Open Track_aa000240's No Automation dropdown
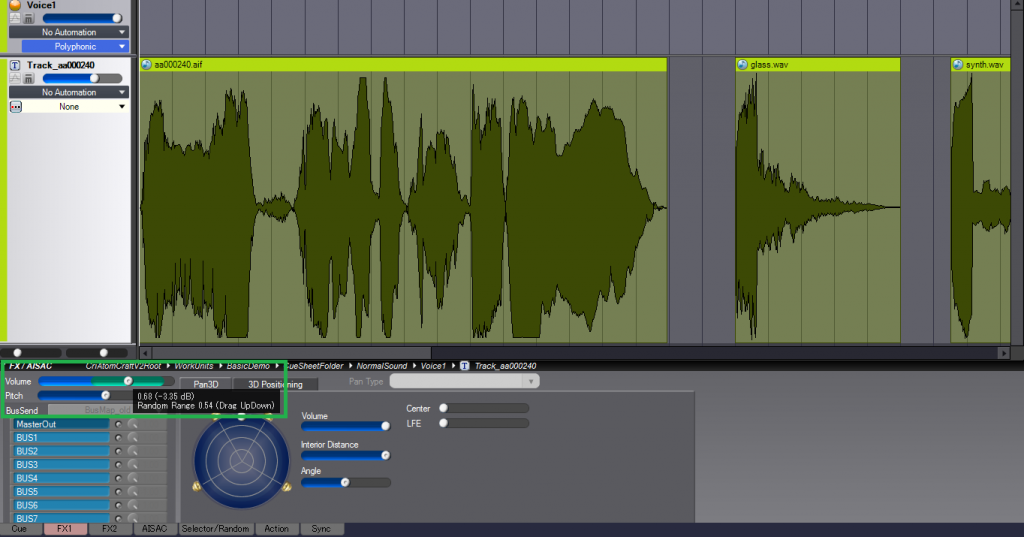Viewport: 1024px width, 537px height. click(69, 92)
